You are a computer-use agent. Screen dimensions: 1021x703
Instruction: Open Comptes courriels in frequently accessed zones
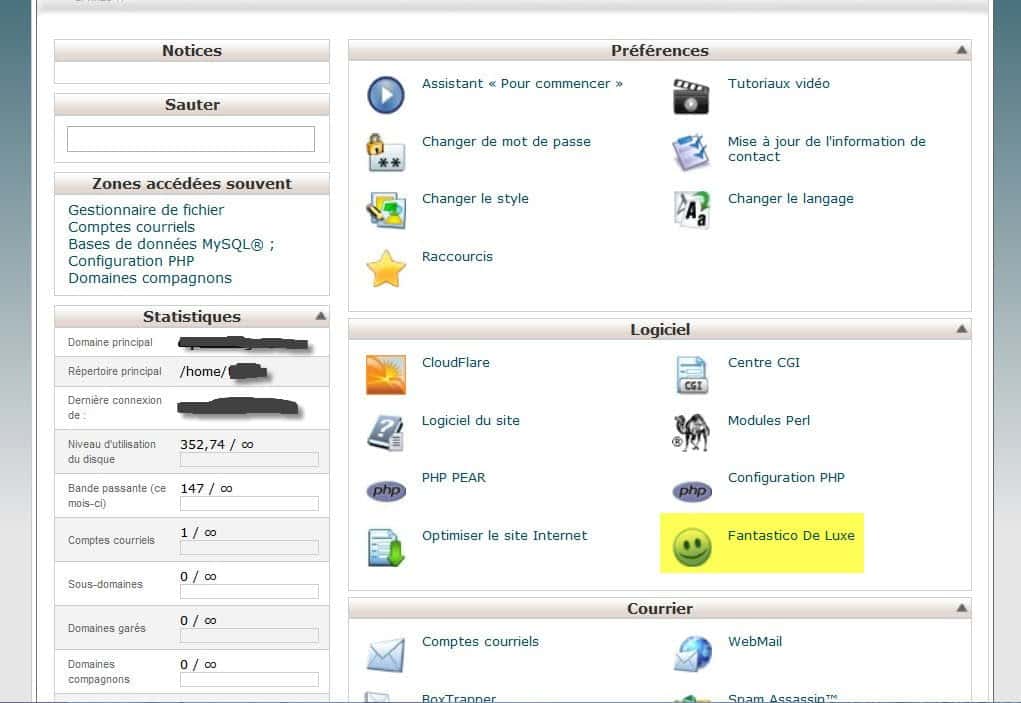(132, 227)
